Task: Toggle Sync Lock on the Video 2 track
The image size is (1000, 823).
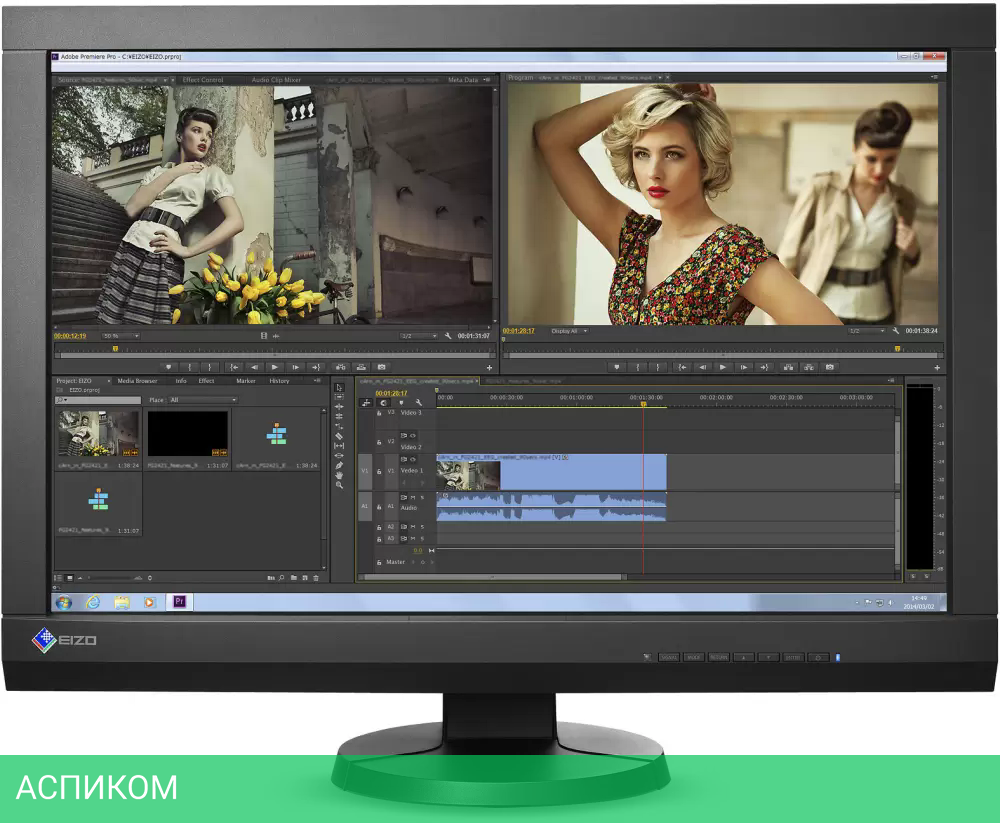Action: 404,434
